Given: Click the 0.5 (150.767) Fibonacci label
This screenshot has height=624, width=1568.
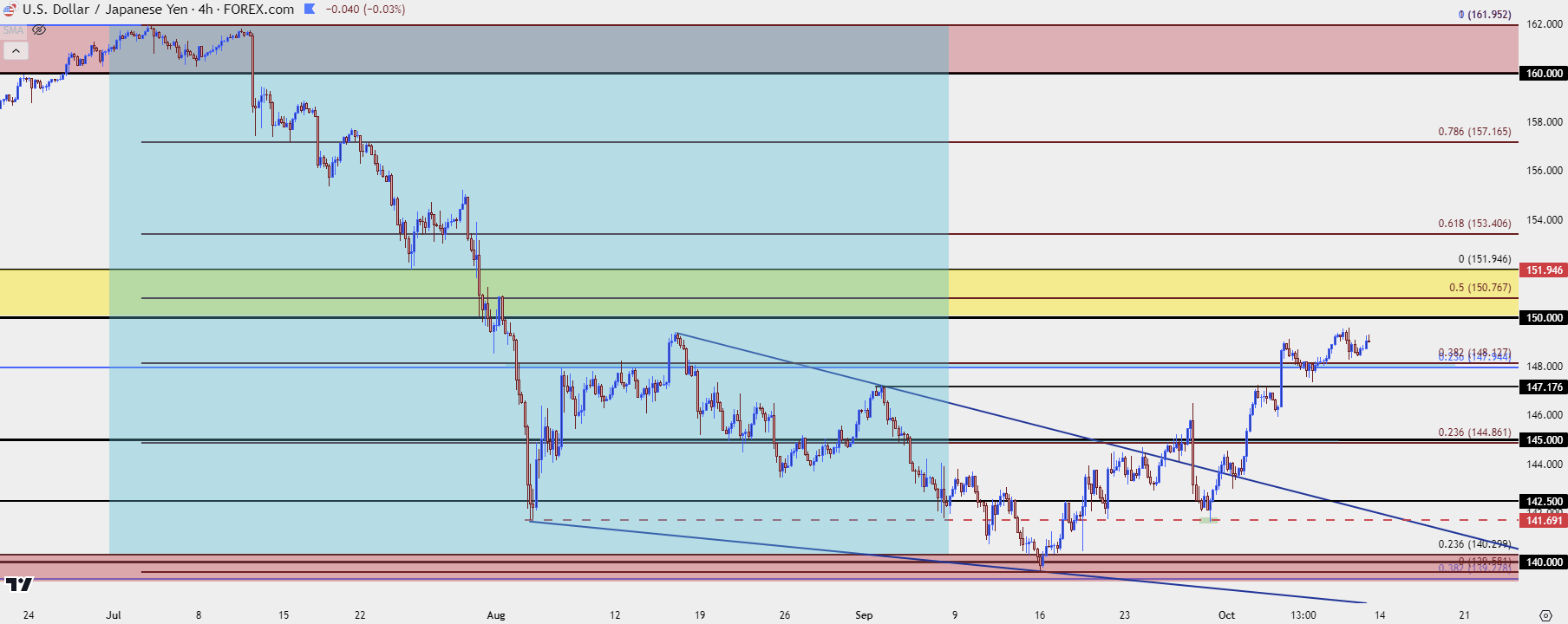Looking at the screenshot, I should [x=1480, y=288].
